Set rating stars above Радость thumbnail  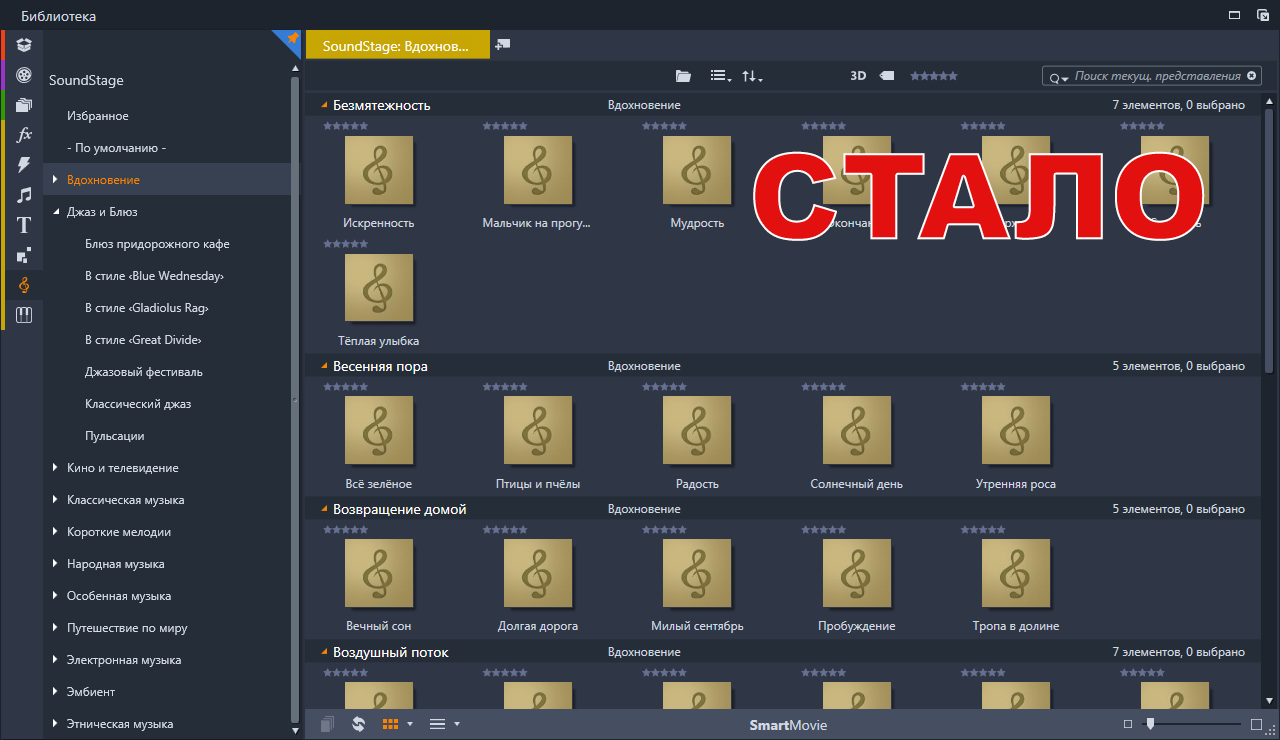[x=665, y=387]
